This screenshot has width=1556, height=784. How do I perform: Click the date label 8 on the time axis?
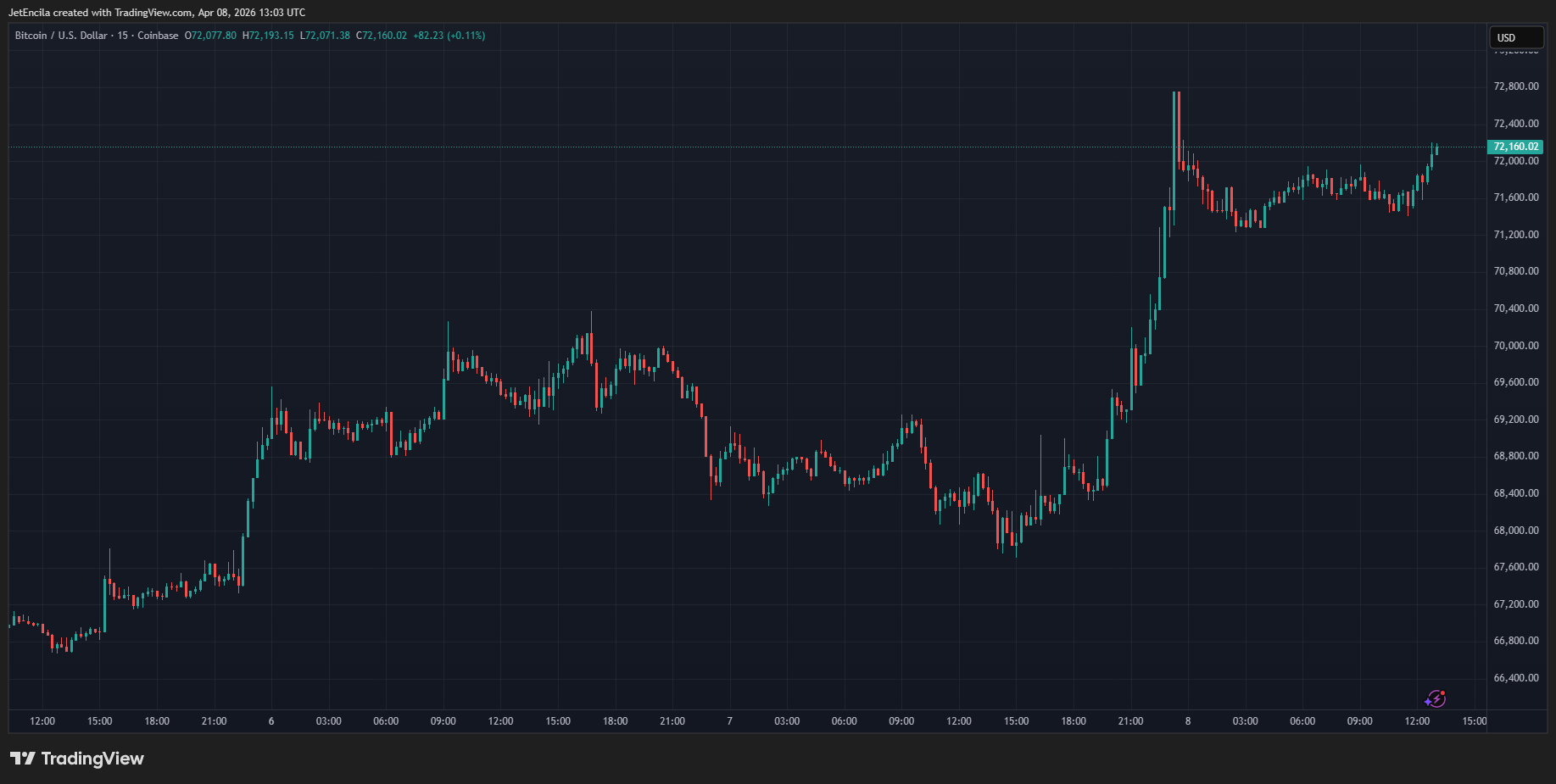click(1187, 721)
